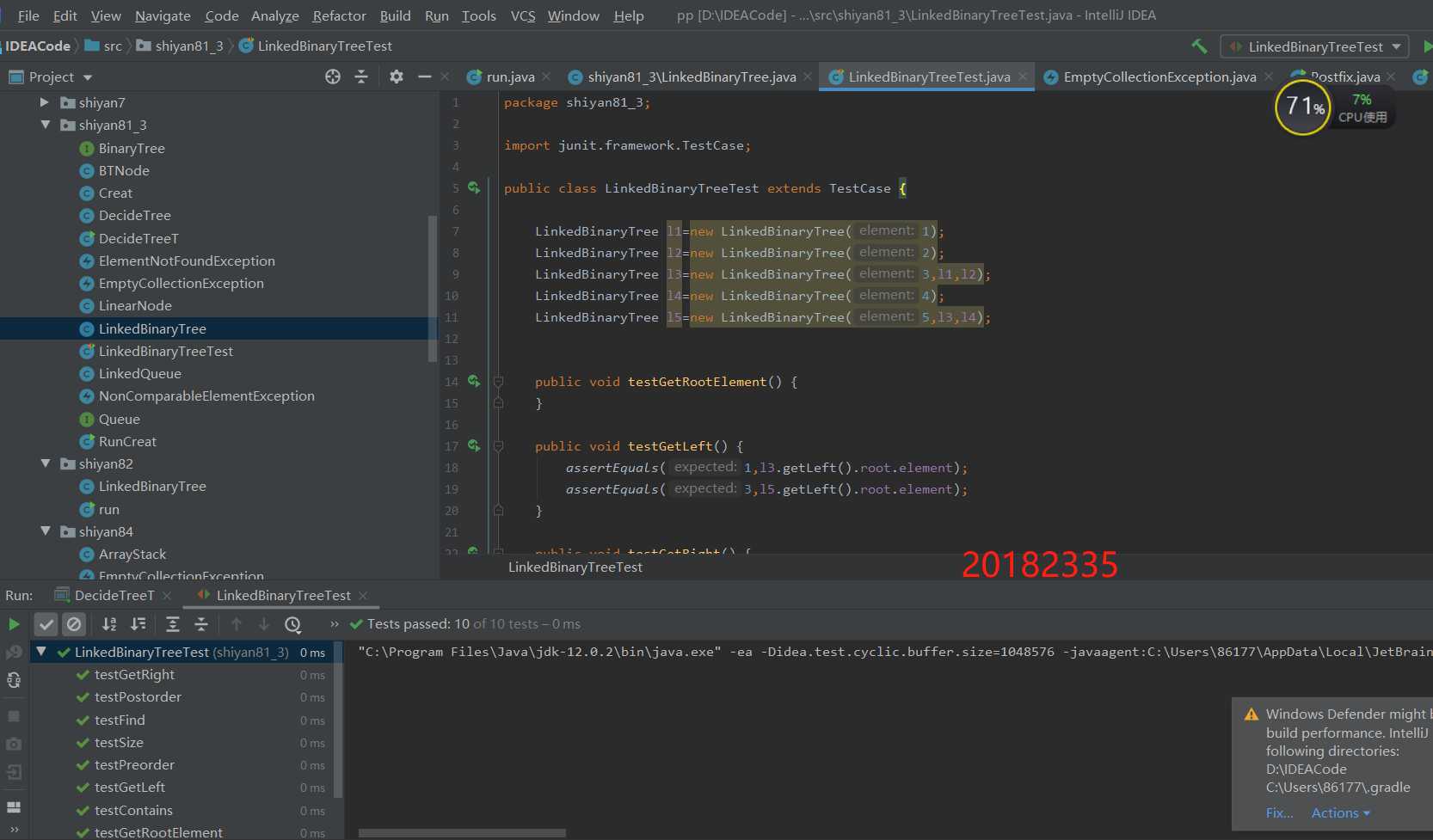Click run gutter icon for testGetRootElement

474,381
